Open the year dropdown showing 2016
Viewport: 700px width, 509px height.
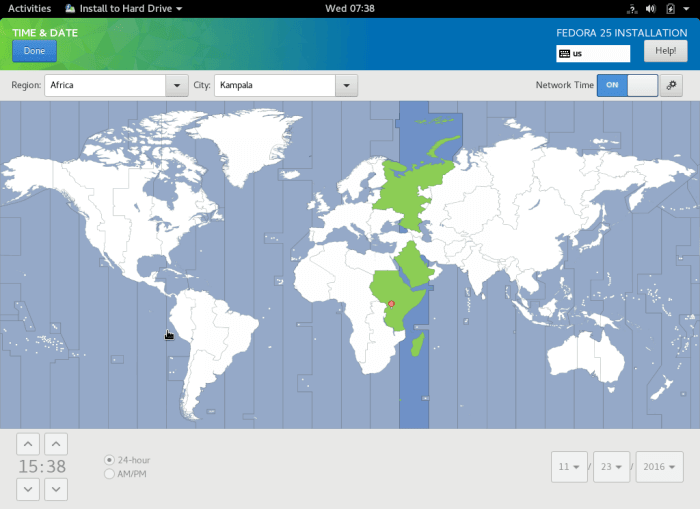pyautogui.click(x=659, y=467)
